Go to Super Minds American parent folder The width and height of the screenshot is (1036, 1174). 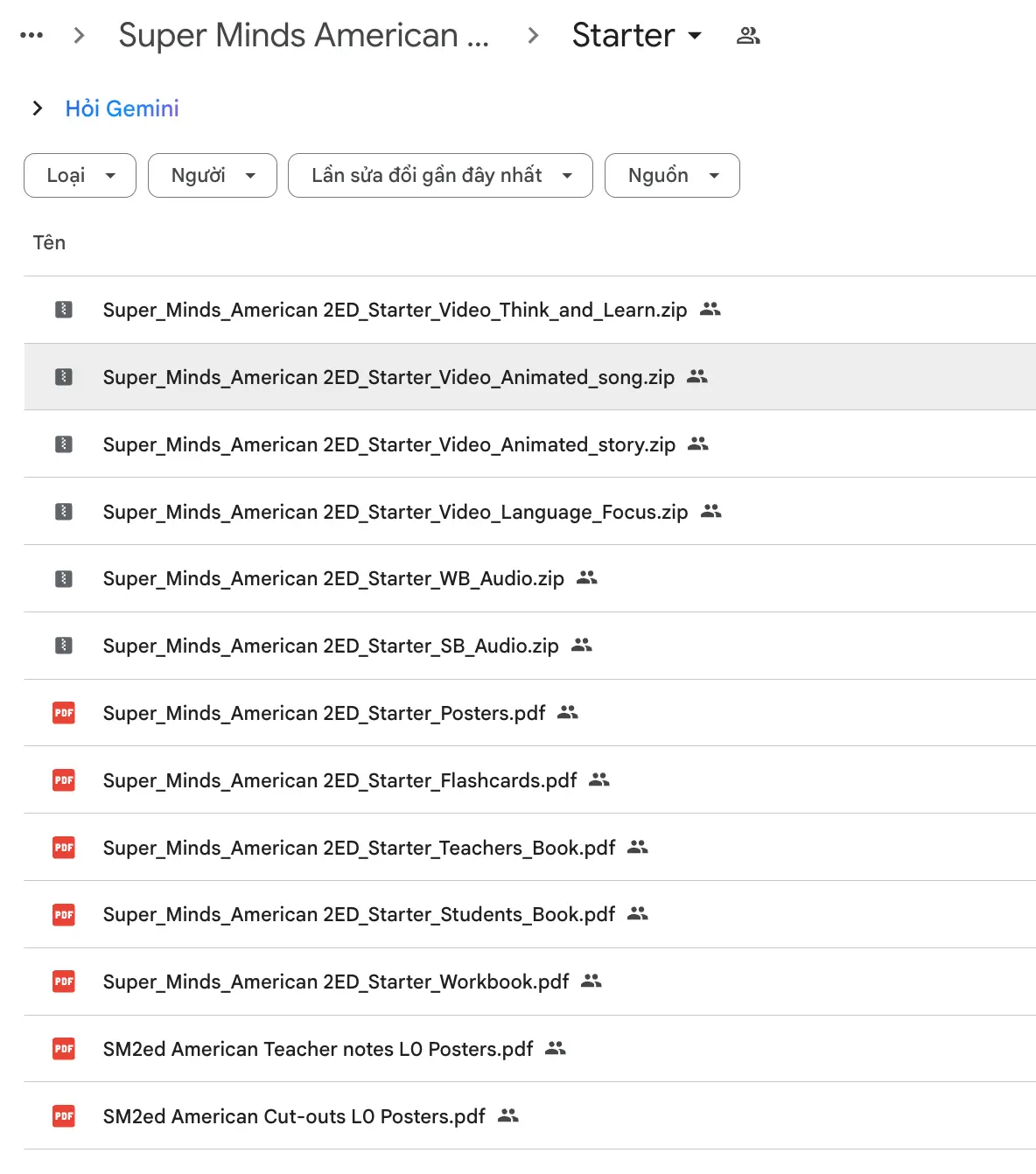tap(303, 36)
